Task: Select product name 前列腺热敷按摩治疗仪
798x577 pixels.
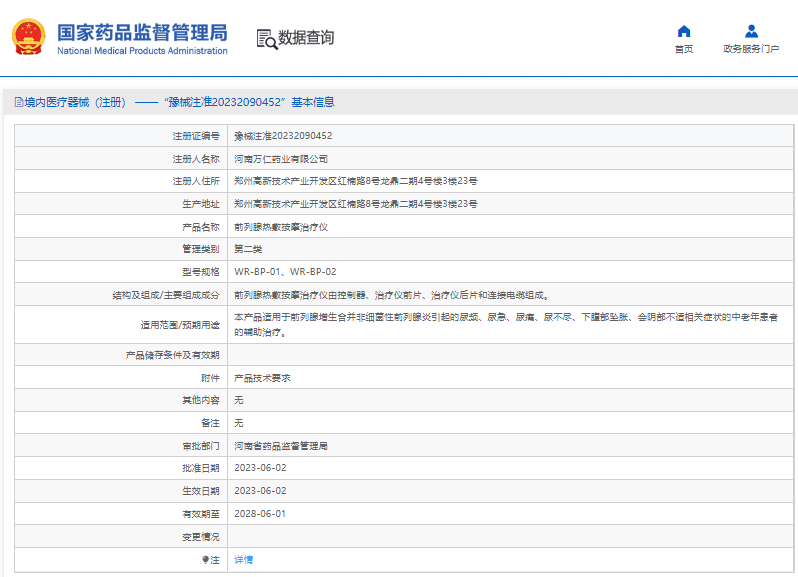Action: [x=281, y=227]
